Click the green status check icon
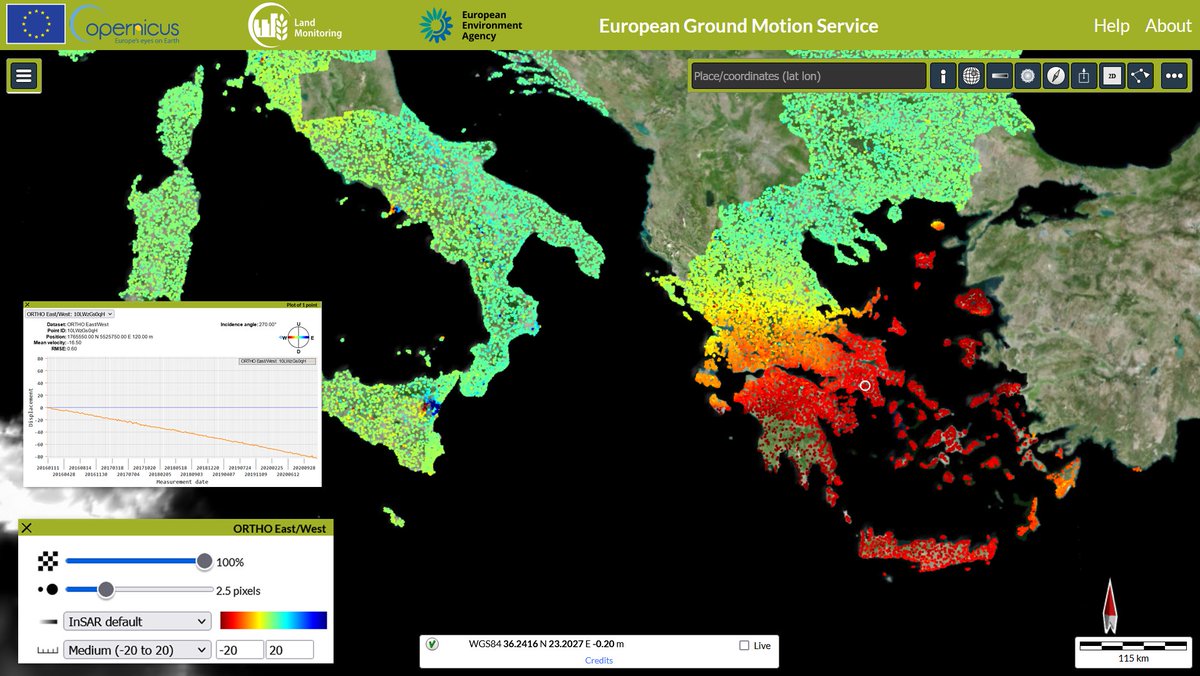This screenshot has height=676, width=1200. coord(432,644)
